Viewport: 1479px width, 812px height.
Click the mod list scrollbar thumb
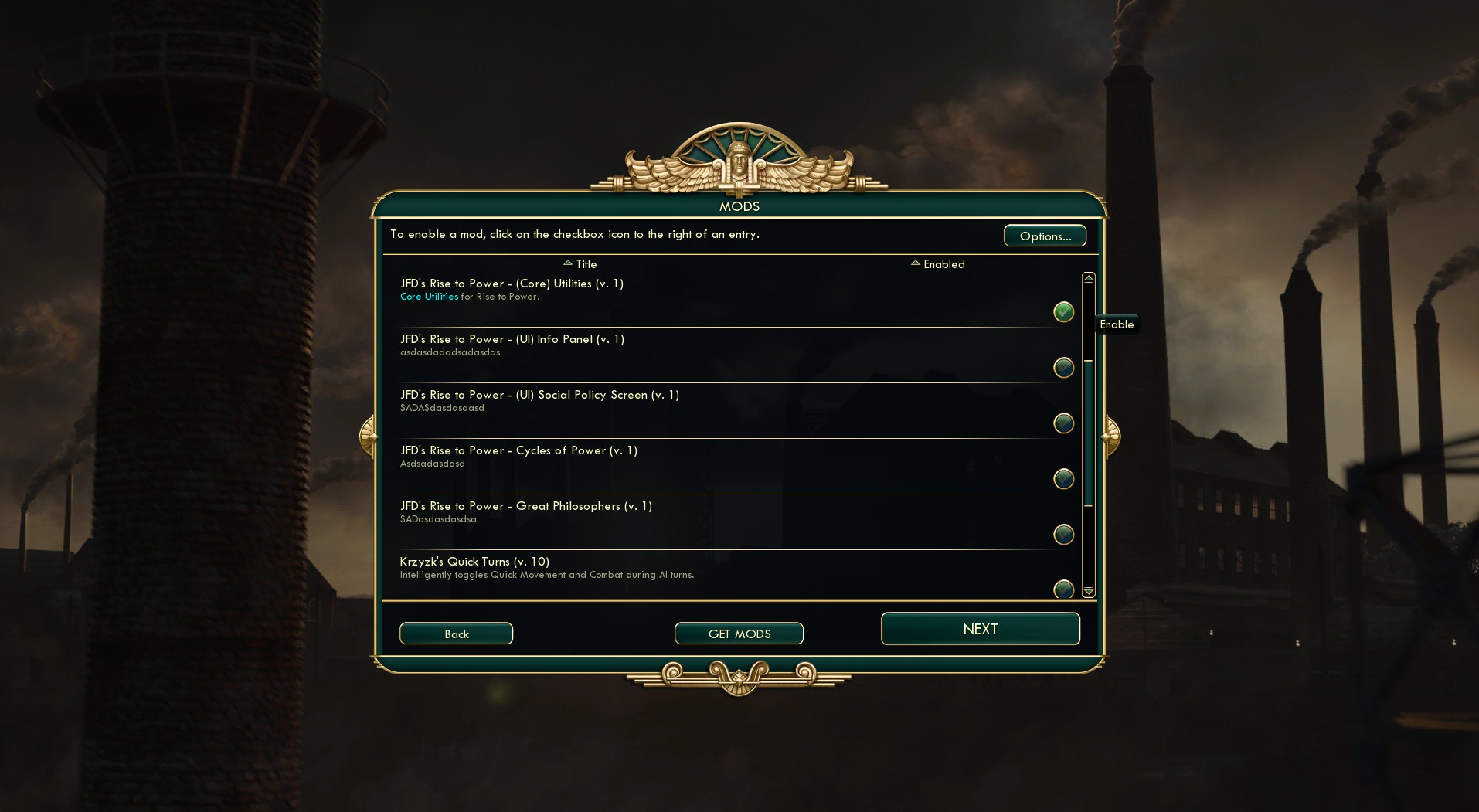[x=1089, y=433]
